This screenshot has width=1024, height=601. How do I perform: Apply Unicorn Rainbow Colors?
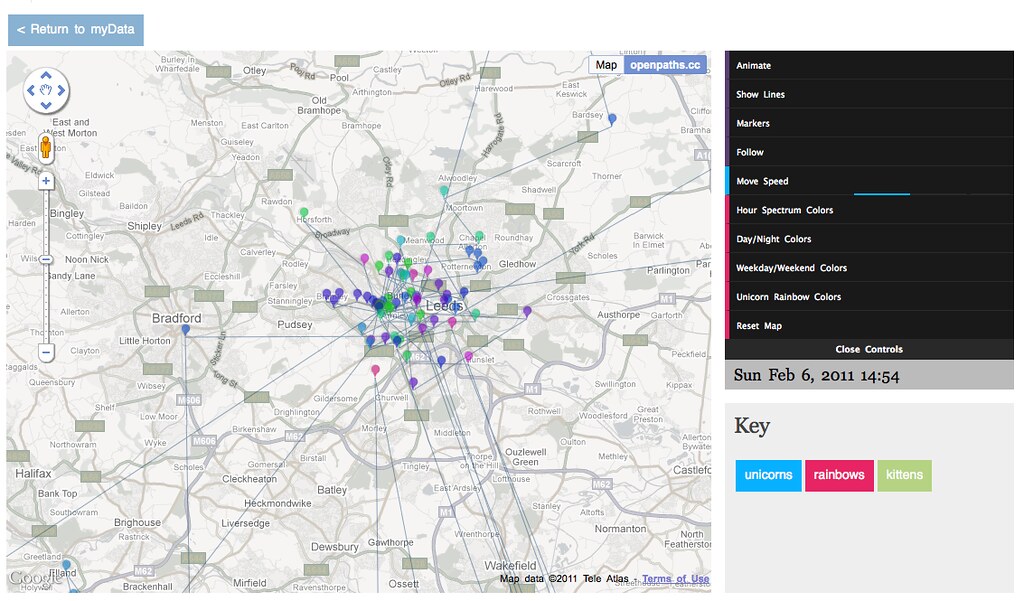click(x=869, y=297)
